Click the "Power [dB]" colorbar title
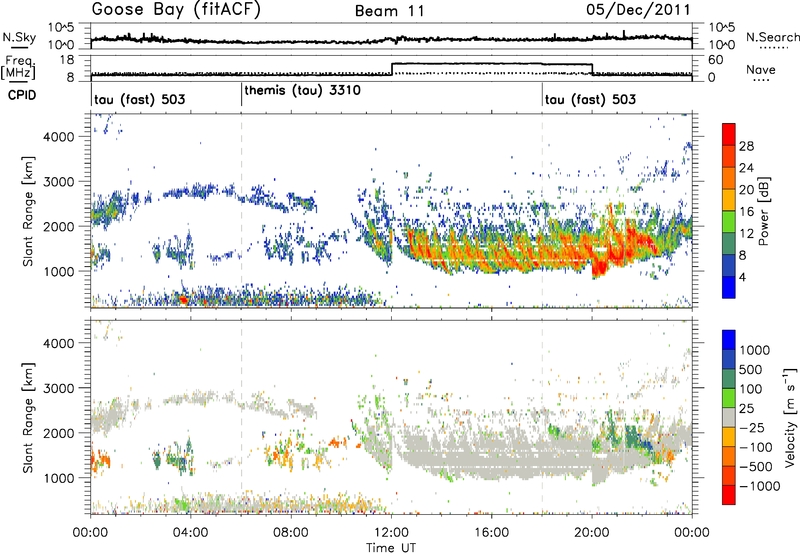 [x=763, y=211]
